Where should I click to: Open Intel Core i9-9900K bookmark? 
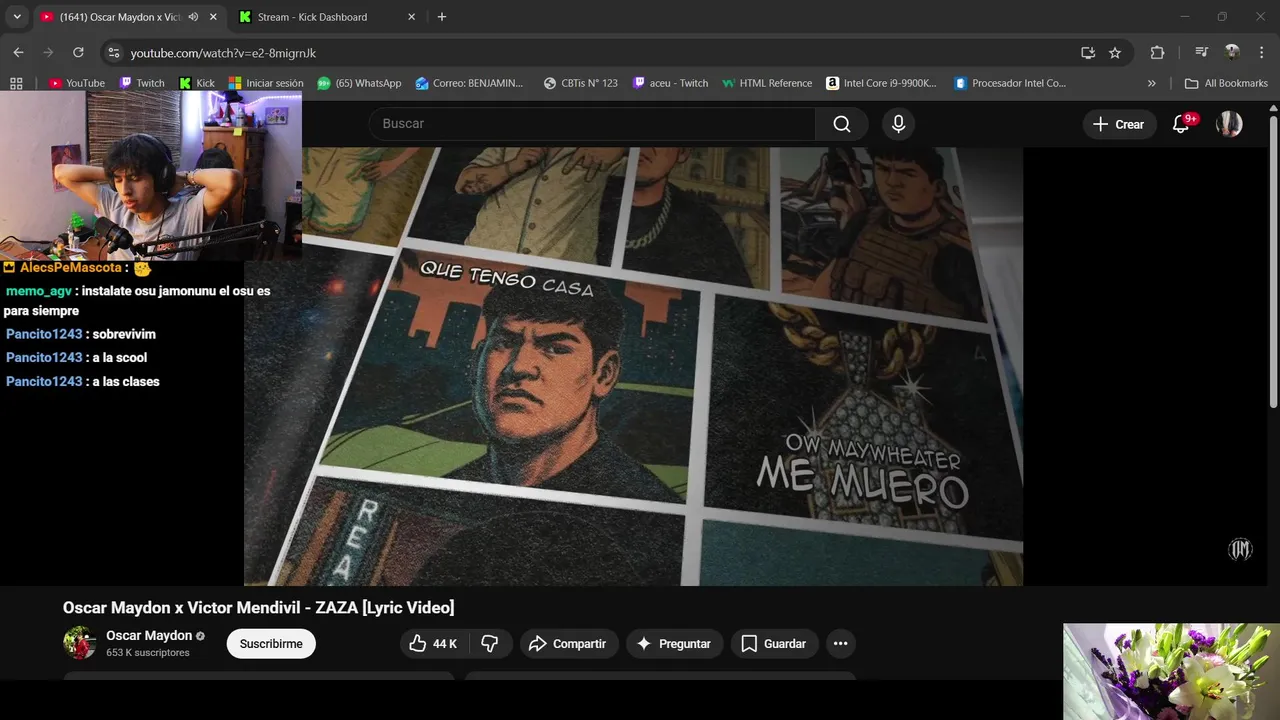(x=881, y=83)
